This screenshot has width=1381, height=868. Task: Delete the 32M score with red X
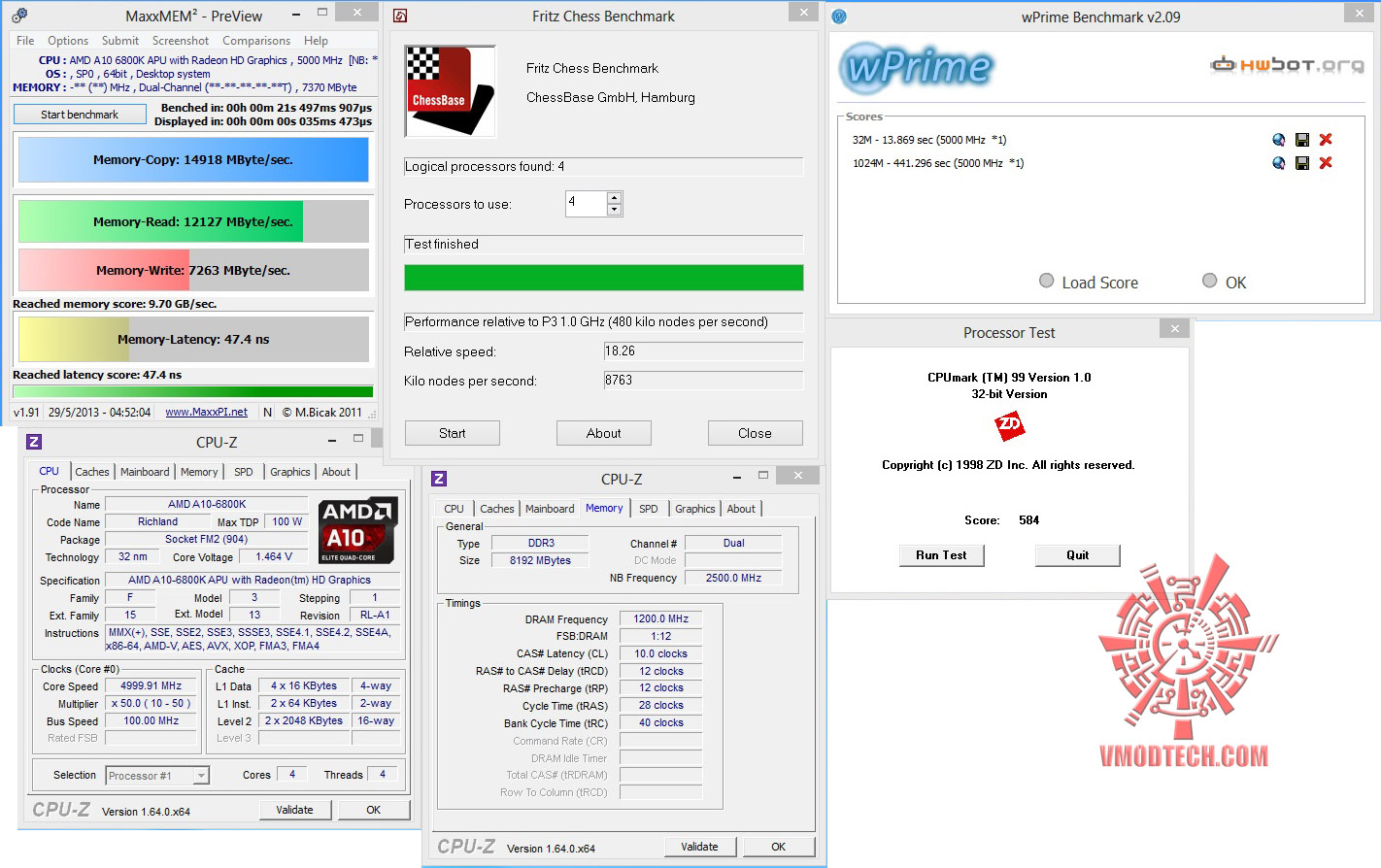coord(1326,140)
